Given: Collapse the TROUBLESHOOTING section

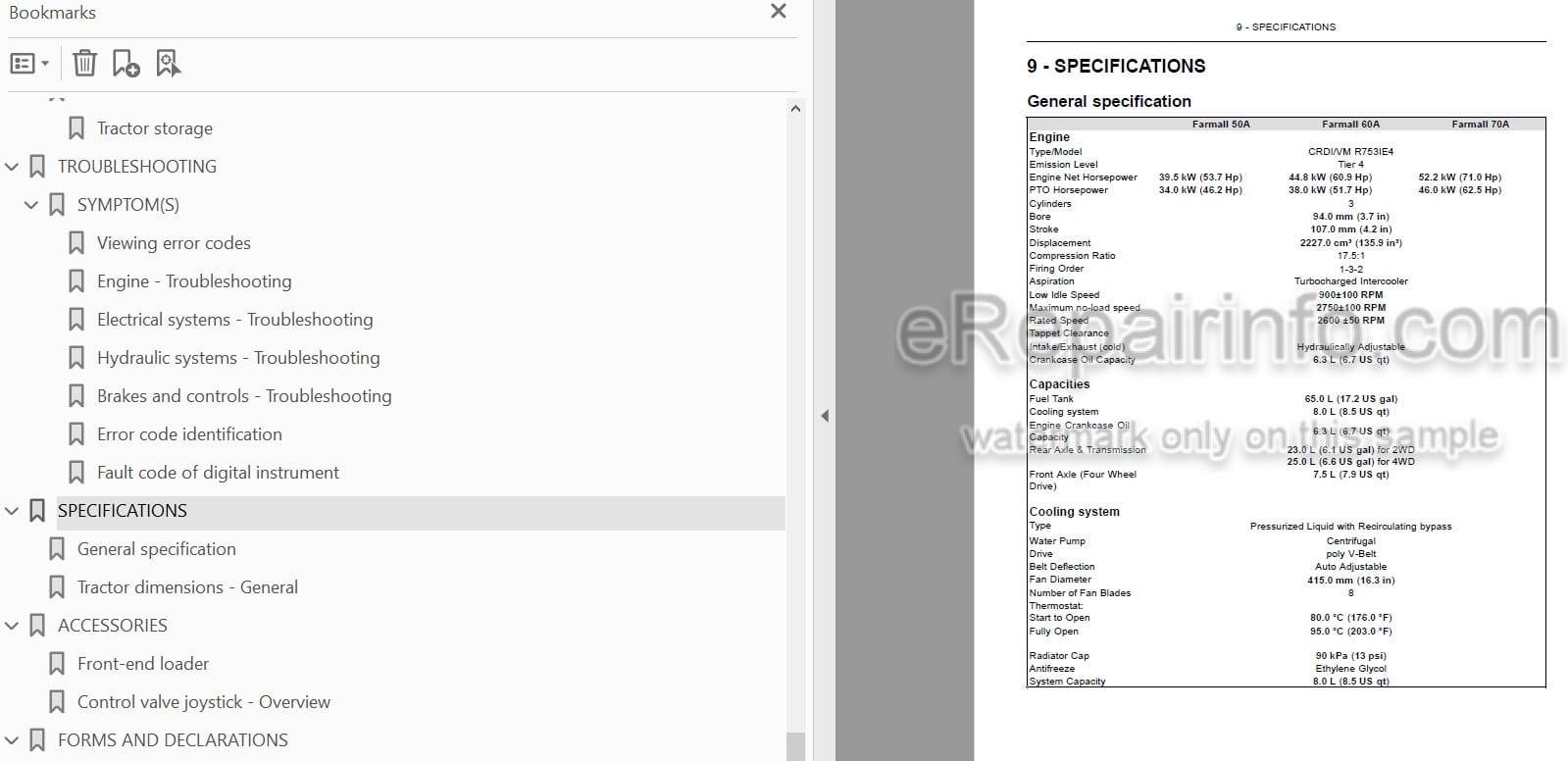Looking at the screenshot, I should [12, 167].
